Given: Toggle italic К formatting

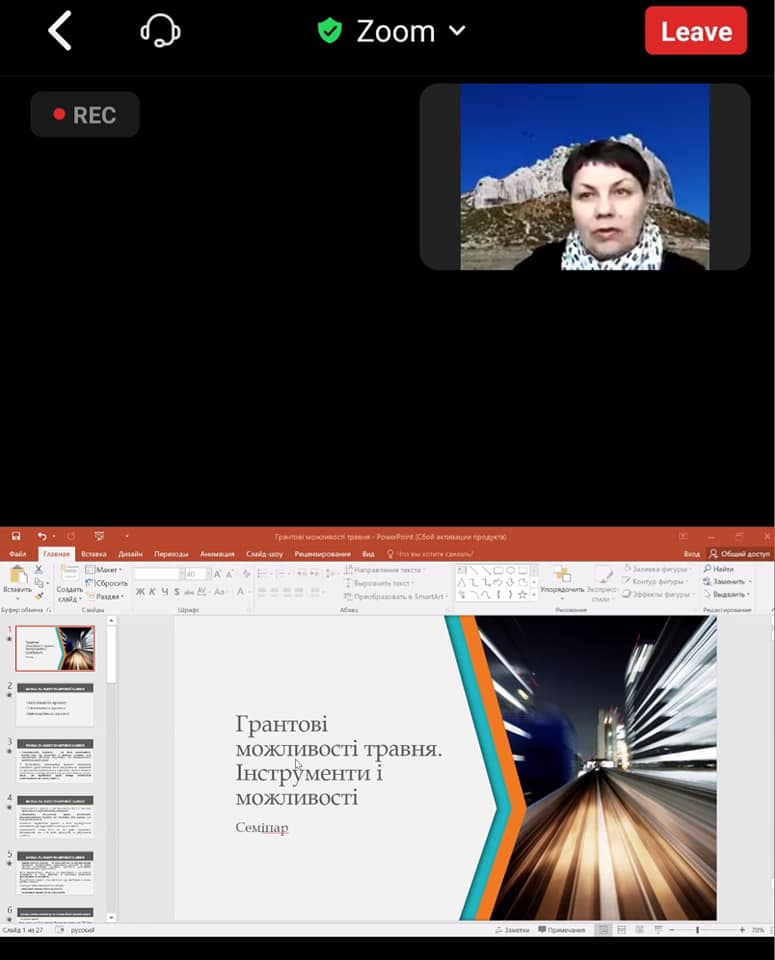Looking at the screenshot, I should (152, 592).
